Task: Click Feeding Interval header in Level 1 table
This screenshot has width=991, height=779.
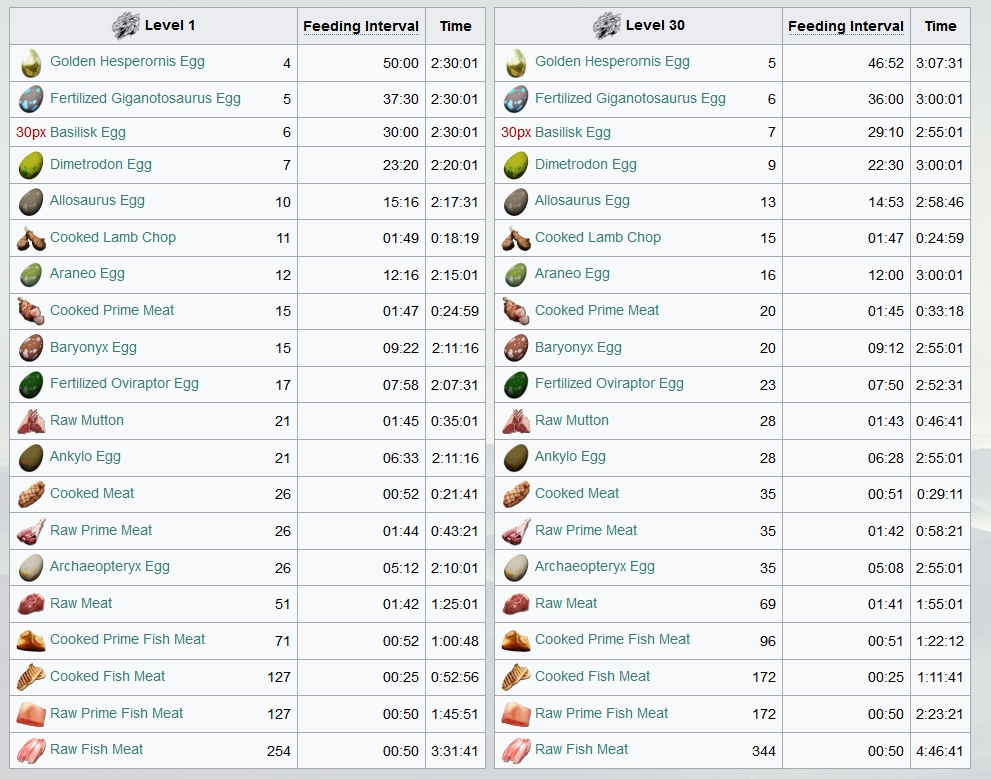Action: [361, 26]
